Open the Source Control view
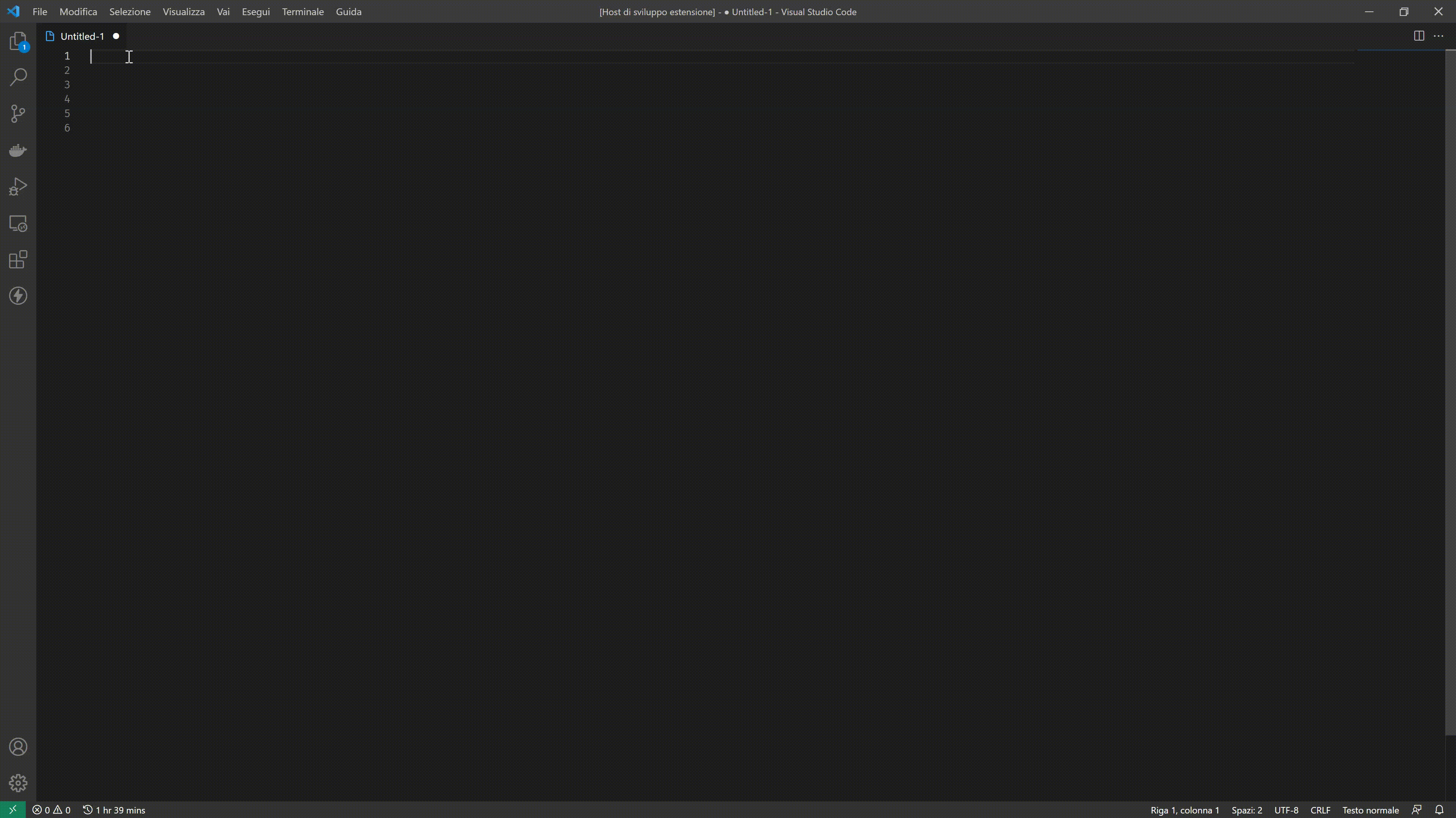The width and height of the screenshot is (1456, 818). [x=18, y=114]
